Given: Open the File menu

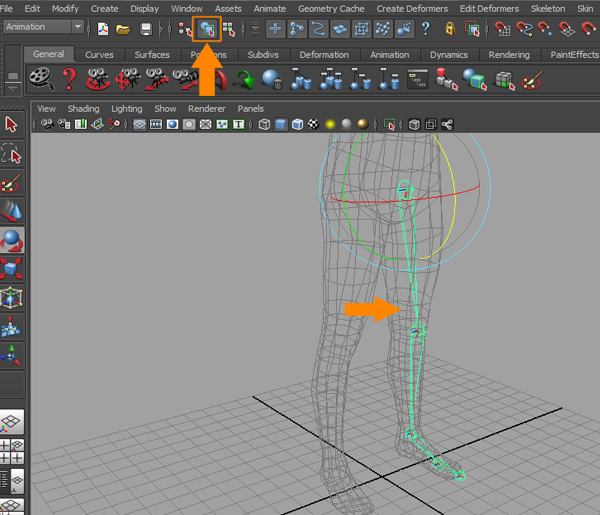Looking at the screenshot, I should 6,8.
